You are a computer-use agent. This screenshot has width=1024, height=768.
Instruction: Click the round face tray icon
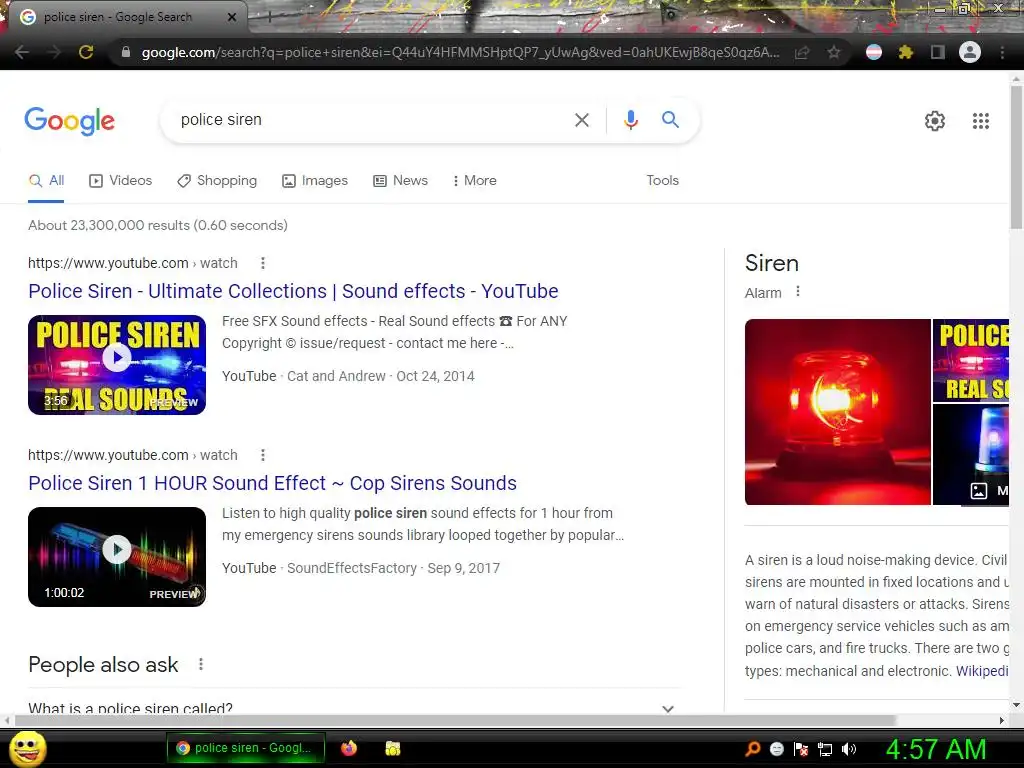pos(776,749)
